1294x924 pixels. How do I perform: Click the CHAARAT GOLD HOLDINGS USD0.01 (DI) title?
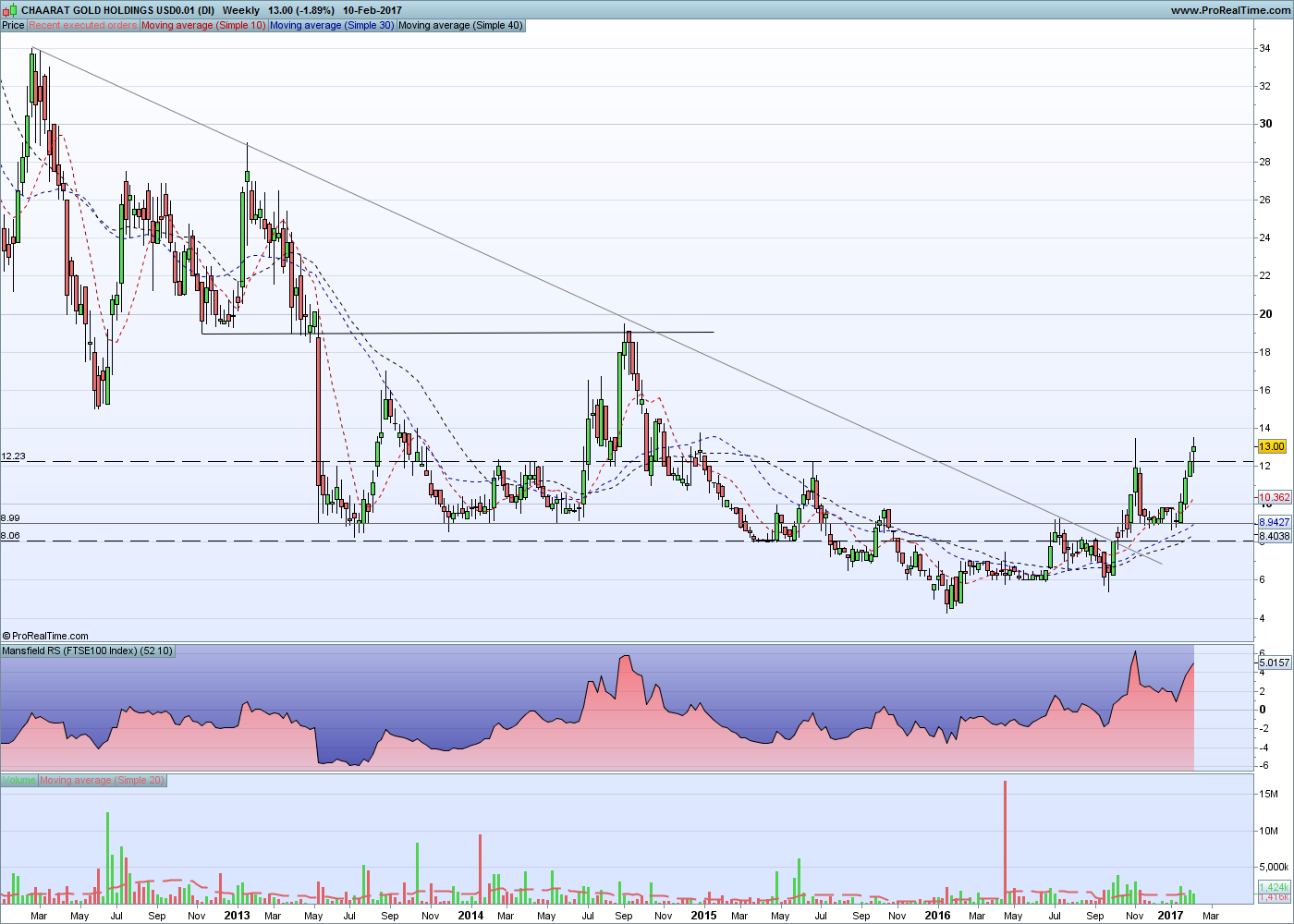(x=118, y=10)
